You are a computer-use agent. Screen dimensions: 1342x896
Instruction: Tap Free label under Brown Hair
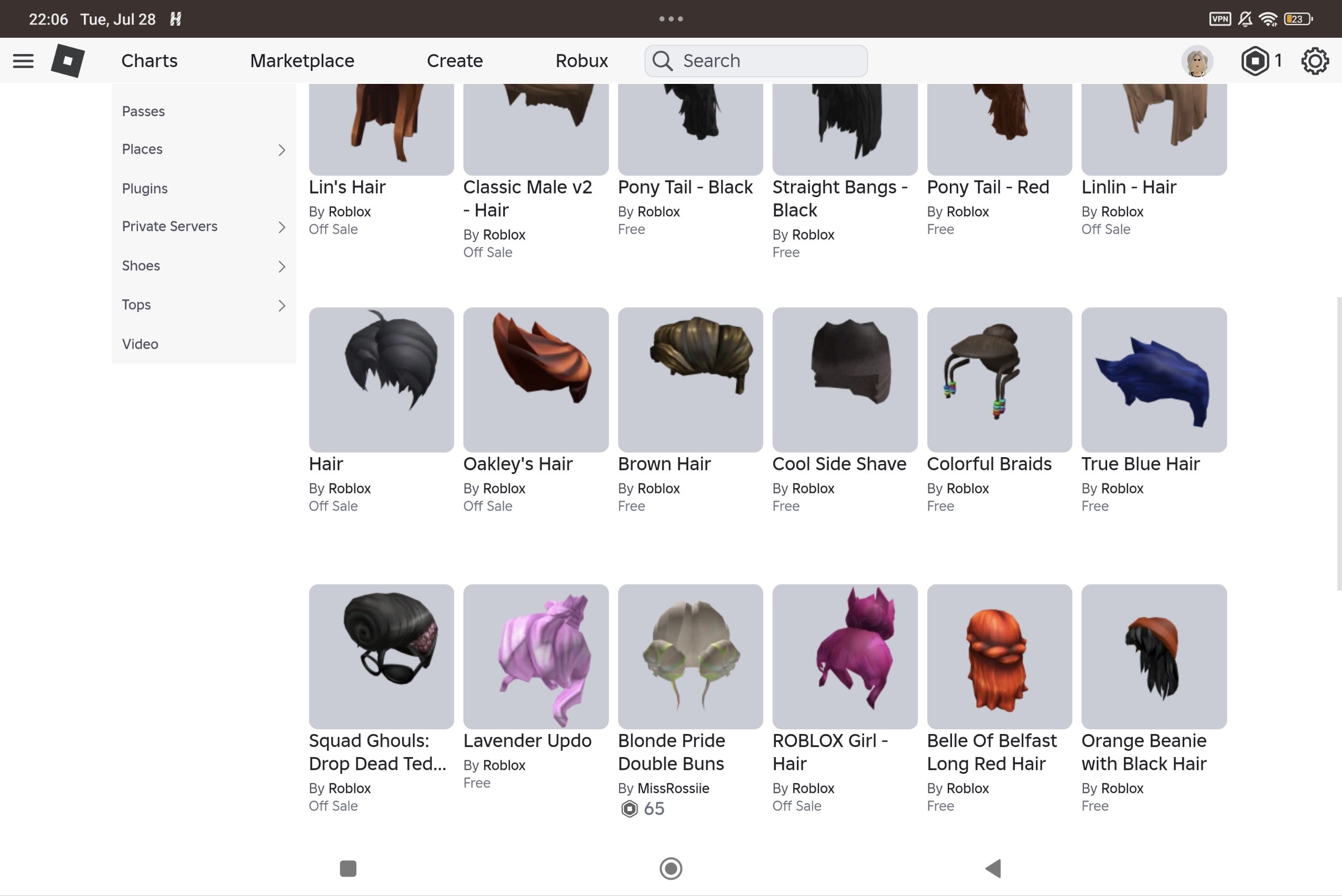631,506
